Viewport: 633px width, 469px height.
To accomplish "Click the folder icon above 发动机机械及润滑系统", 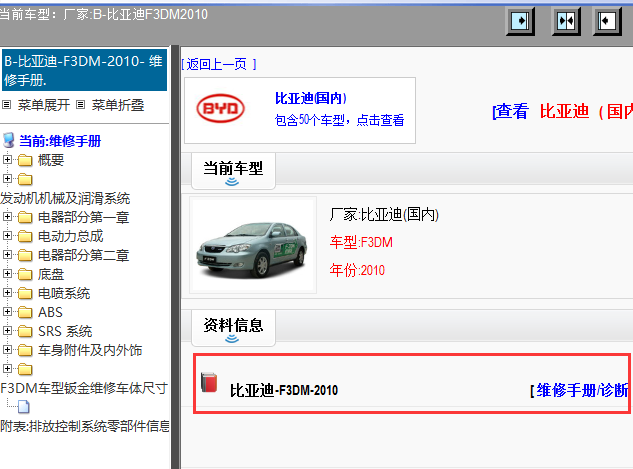I will (x=25, y=179).
